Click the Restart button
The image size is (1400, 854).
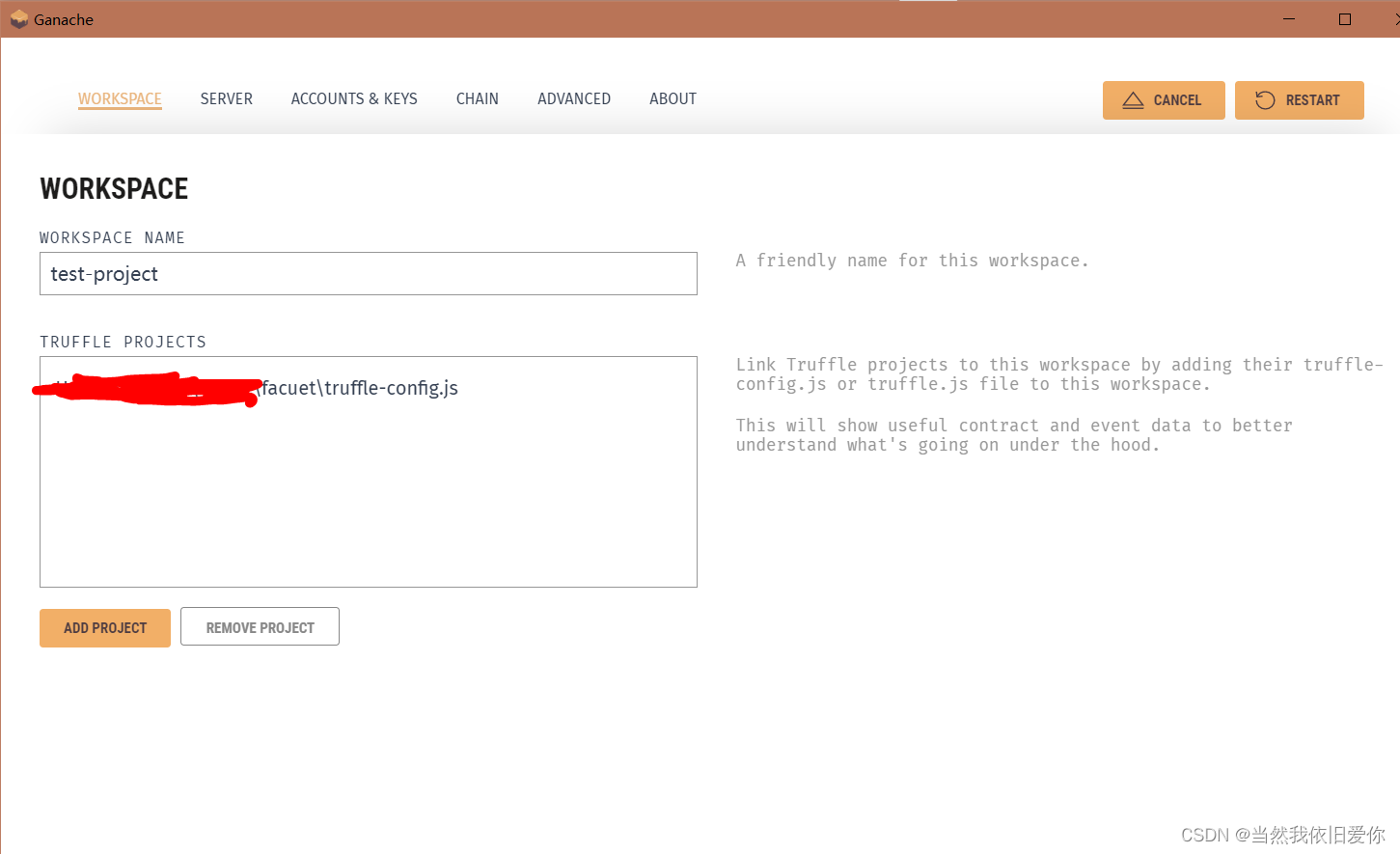(x=1300, y=100)
